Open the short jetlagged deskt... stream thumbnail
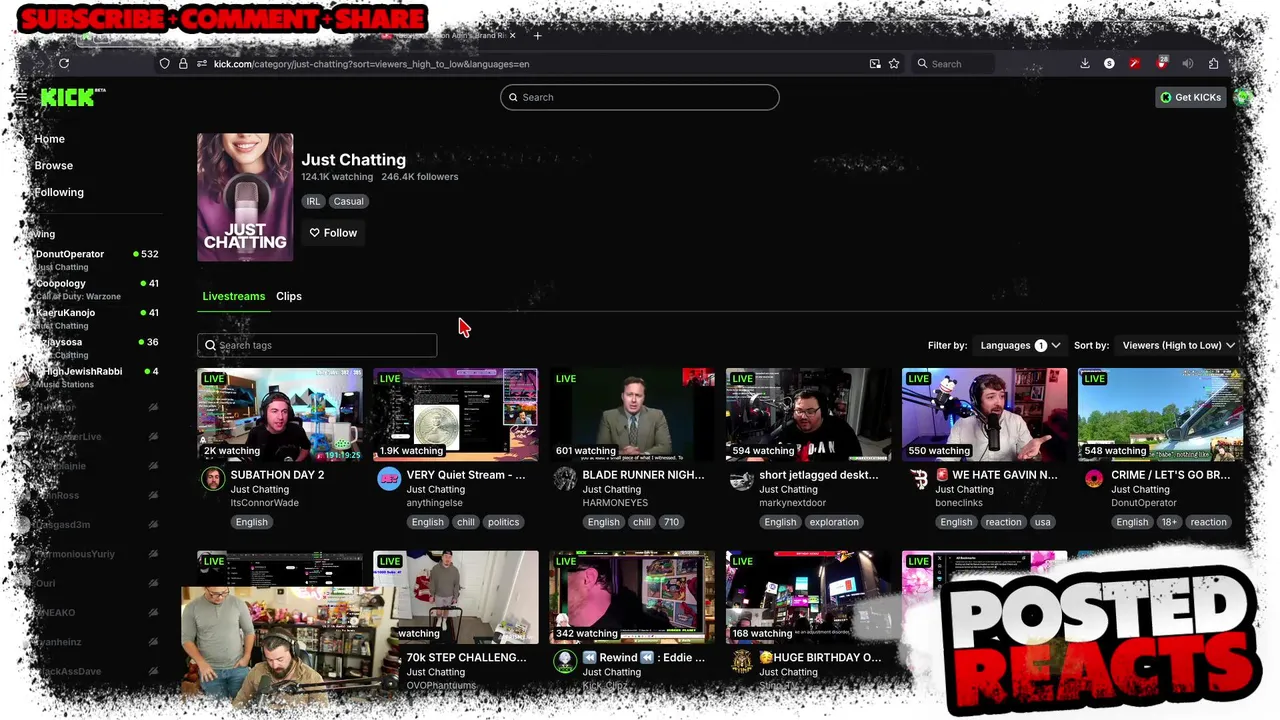 click(x=808, y=415)
